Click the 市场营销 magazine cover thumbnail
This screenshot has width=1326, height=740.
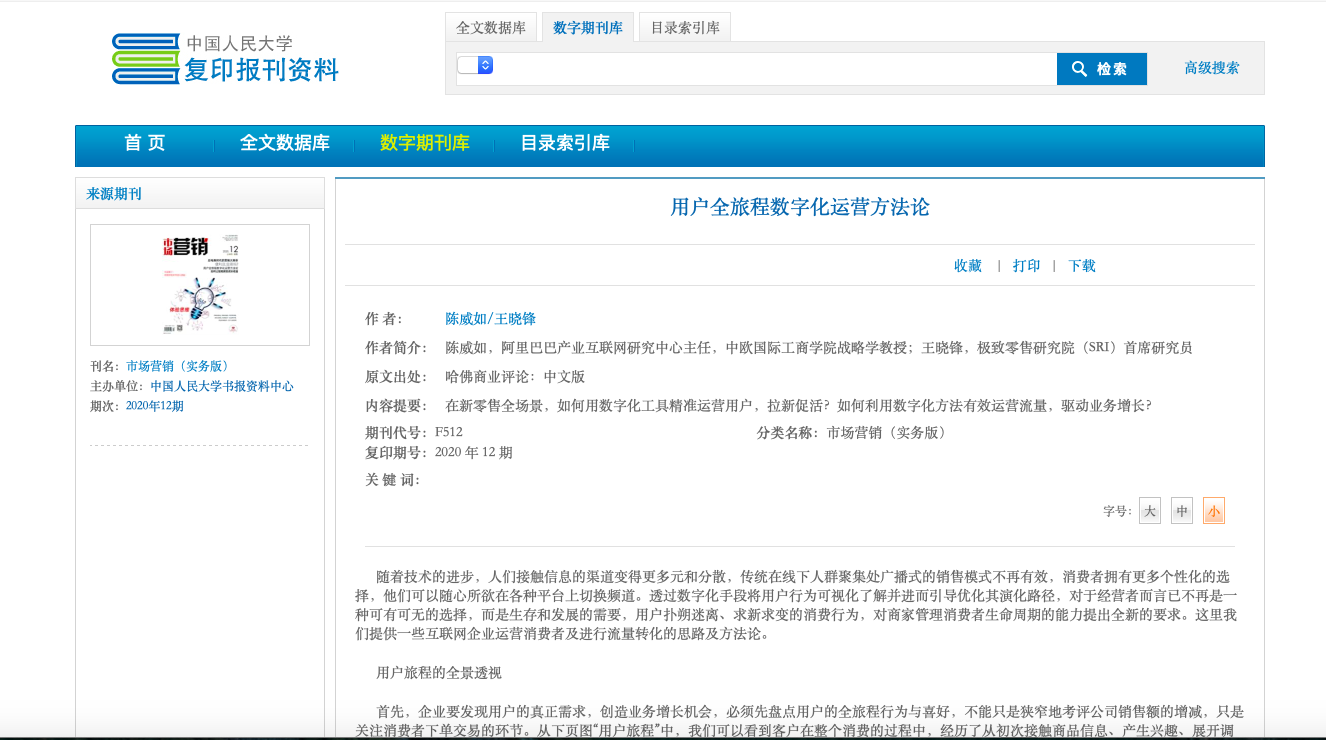tap(200, 285)
